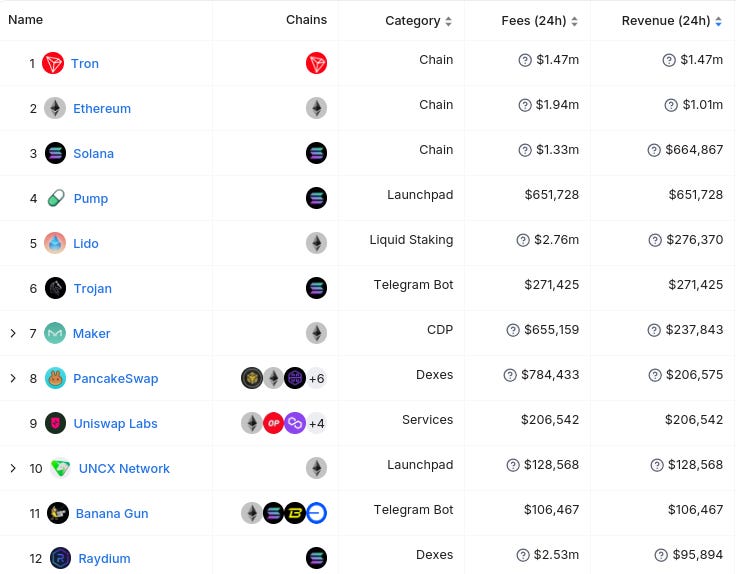Image resolution: width=736 pixels, height=574 pixels.
Task: Click the PancakeSwap bunny logo icon
Action: click(x=55, y=378)
